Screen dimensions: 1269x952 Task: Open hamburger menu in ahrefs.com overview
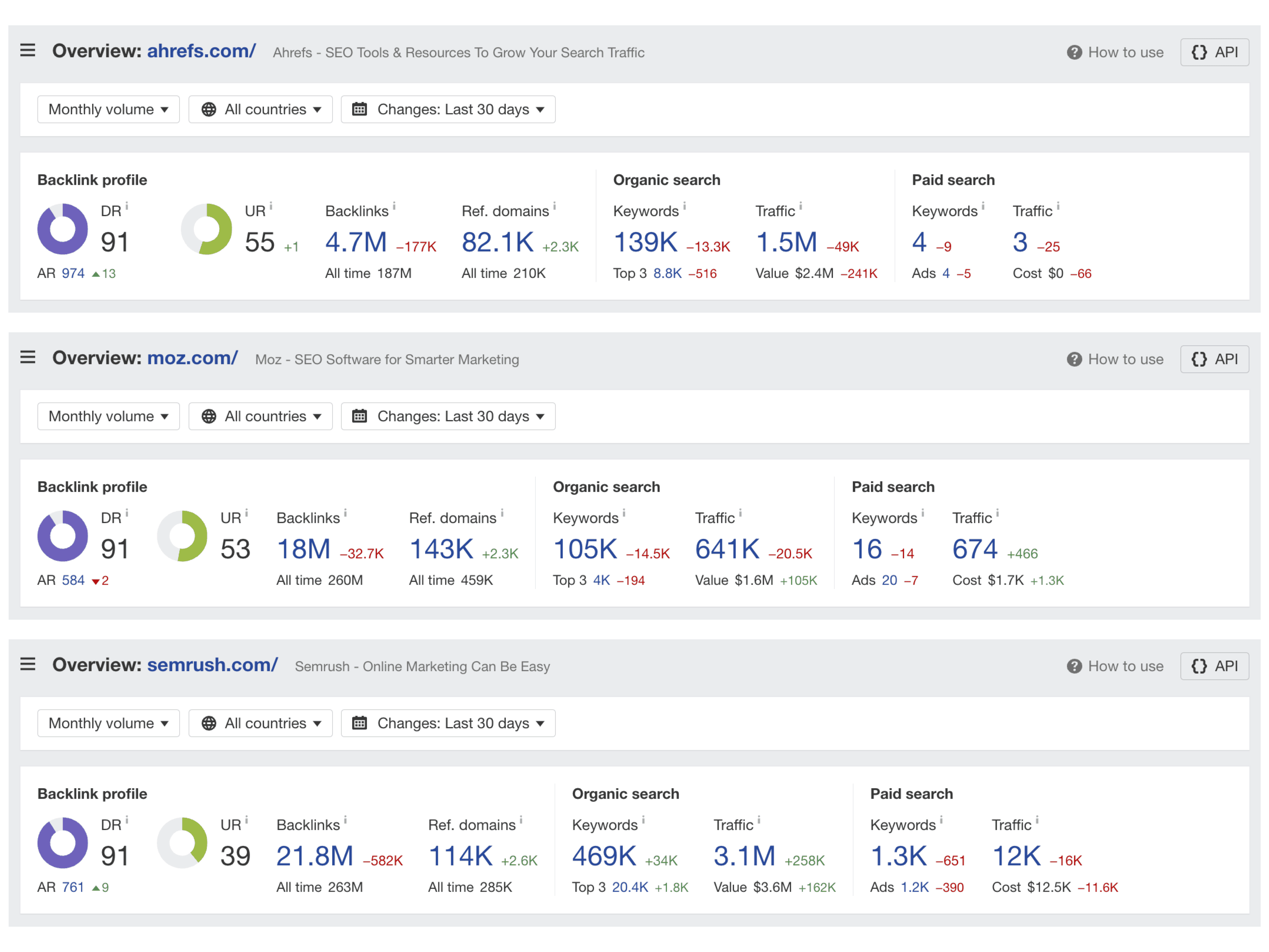28,51
